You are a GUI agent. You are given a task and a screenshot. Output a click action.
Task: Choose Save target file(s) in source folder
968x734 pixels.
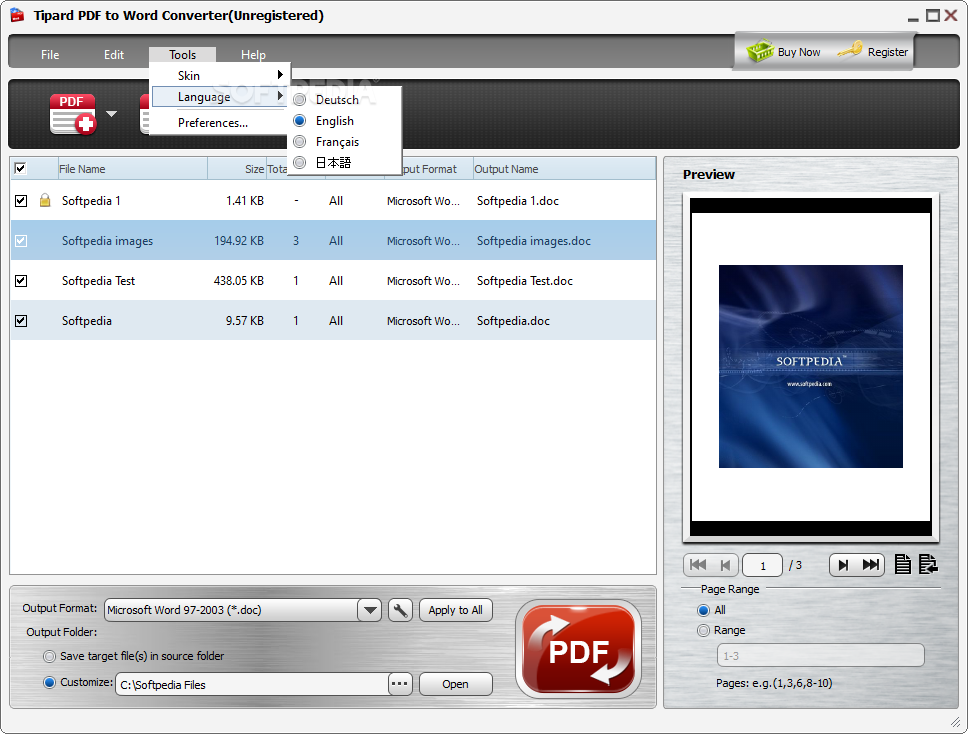49,656
